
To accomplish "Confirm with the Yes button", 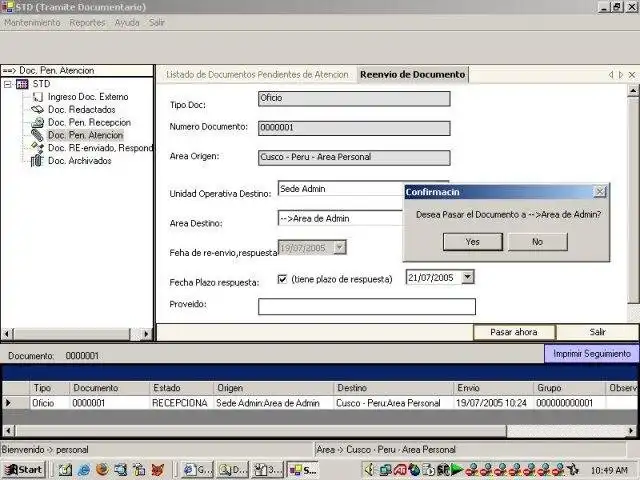I will tap(473, 242).
